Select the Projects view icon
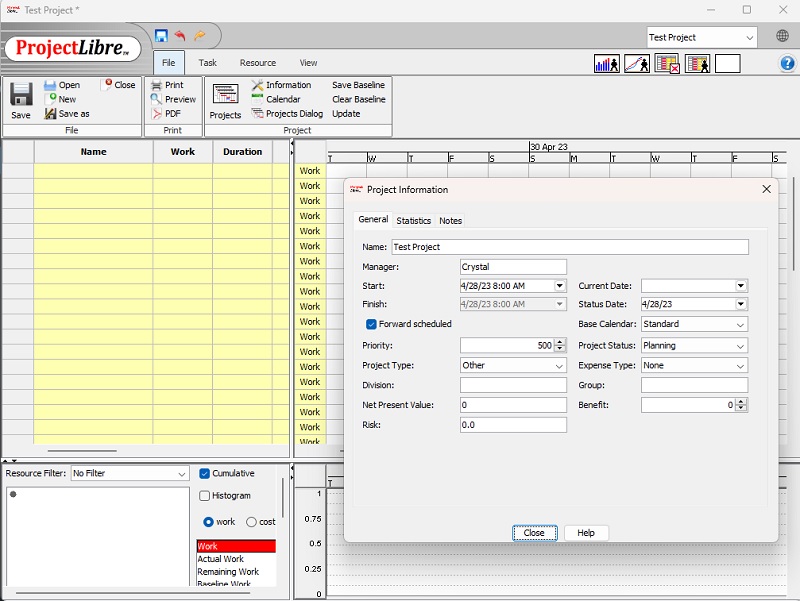 click(224, 97)
